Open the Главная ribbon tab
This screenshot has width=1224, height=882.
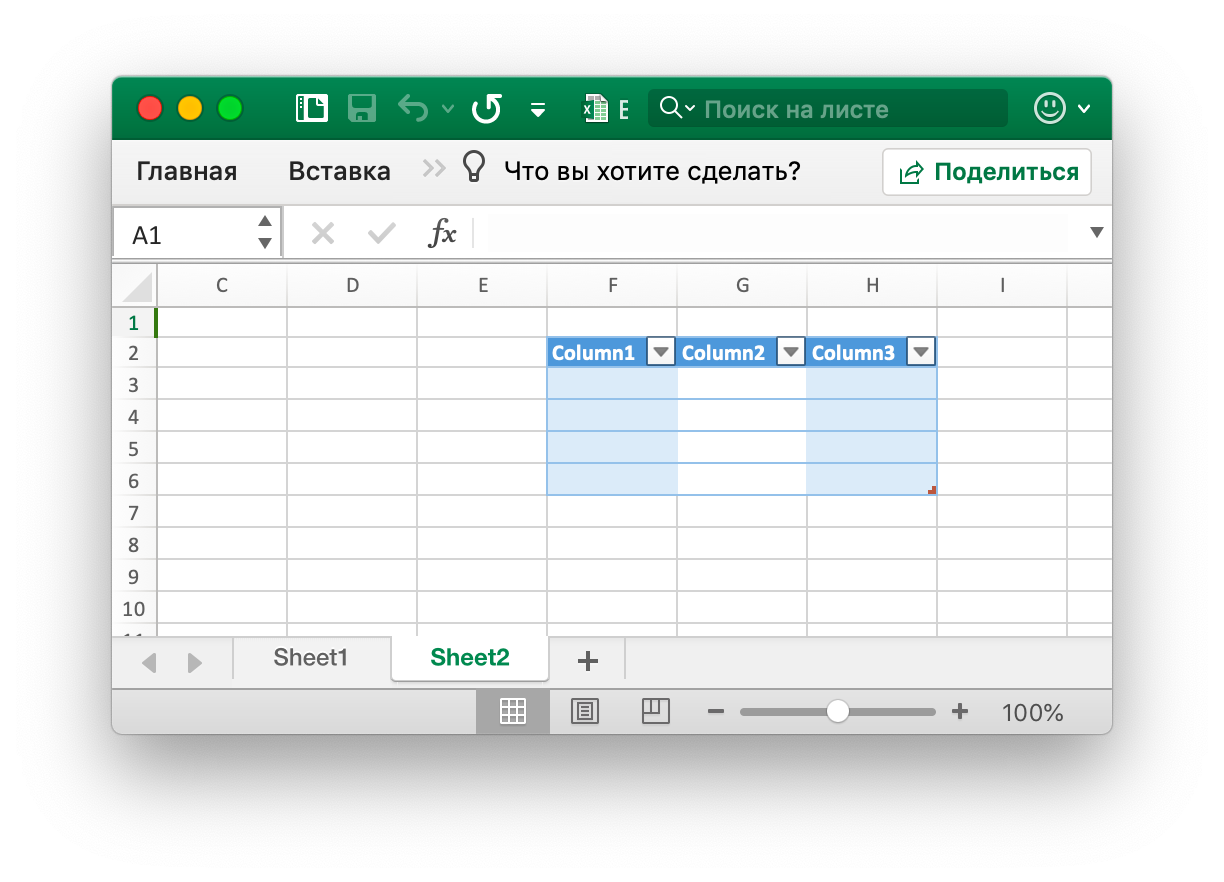[187, 171]
